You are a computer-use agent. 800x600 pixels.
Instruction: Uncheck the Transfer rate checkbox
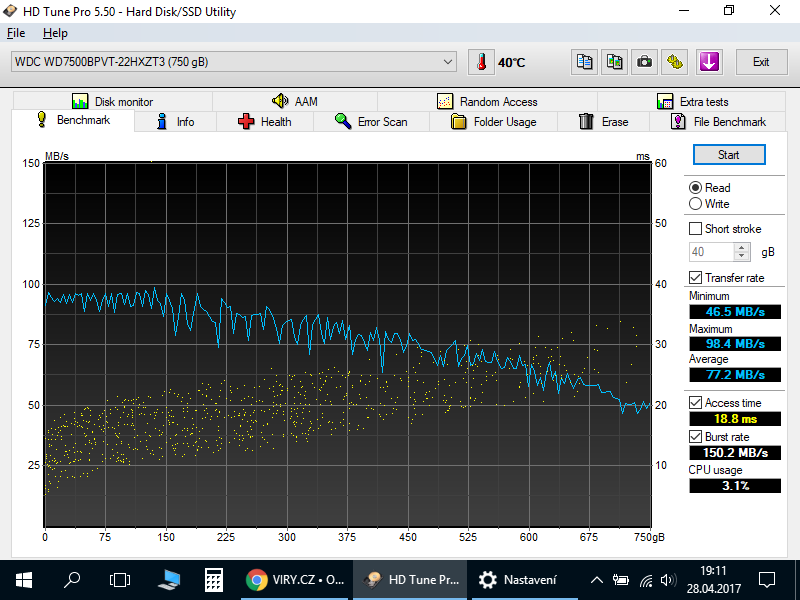(x=695, y=278)
